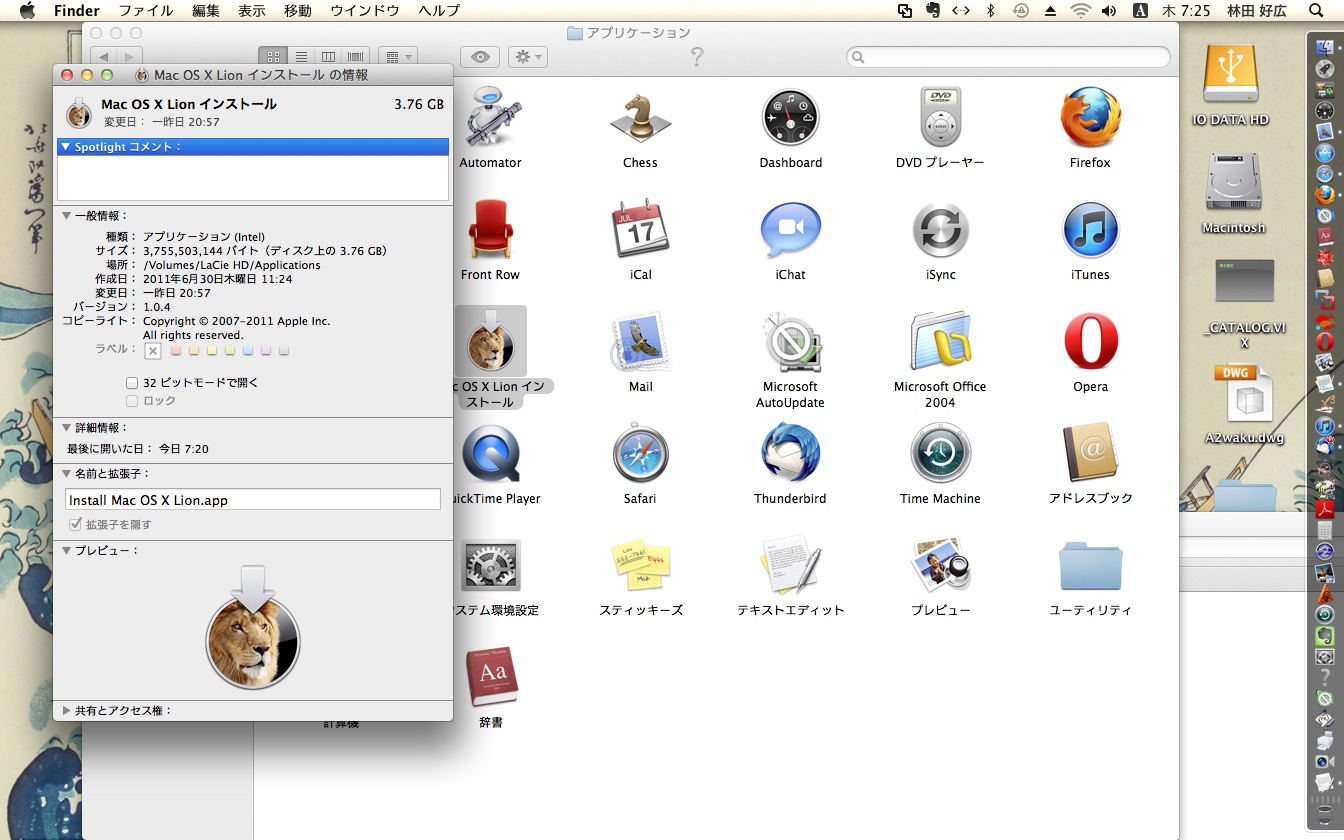Viewport: 1344px width, 840px height.
Task: Select the IO DATA HD desktop drive
Action: 1230,75
